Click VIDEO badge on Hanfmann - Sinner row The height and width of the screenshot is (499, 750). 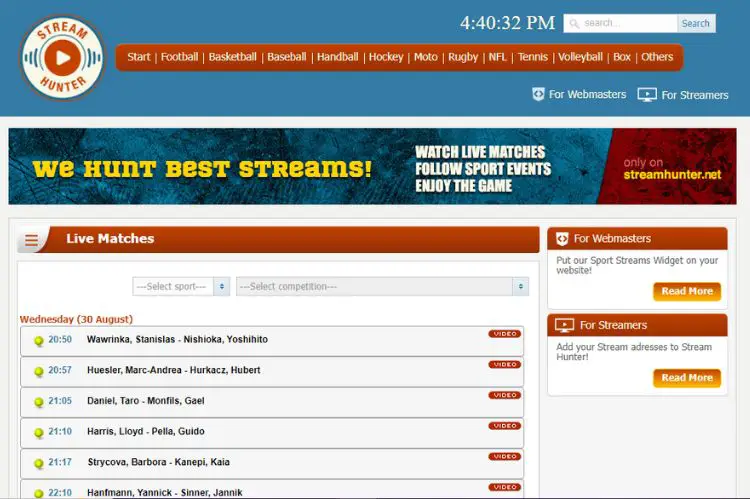[x=505, y=487]
